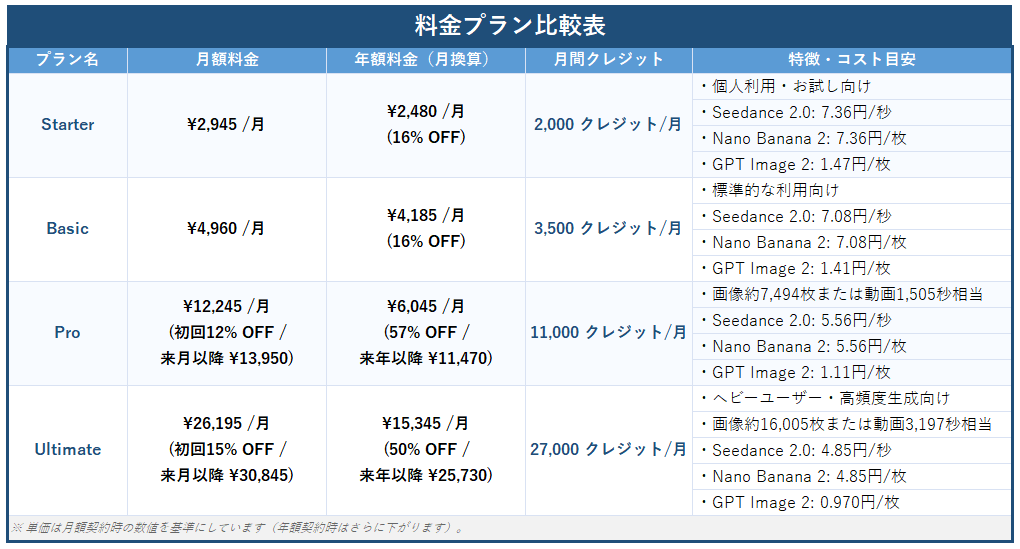Click the Starter plan name cell
Viewport: 1020px width, 549px height.
click(68, 125)
